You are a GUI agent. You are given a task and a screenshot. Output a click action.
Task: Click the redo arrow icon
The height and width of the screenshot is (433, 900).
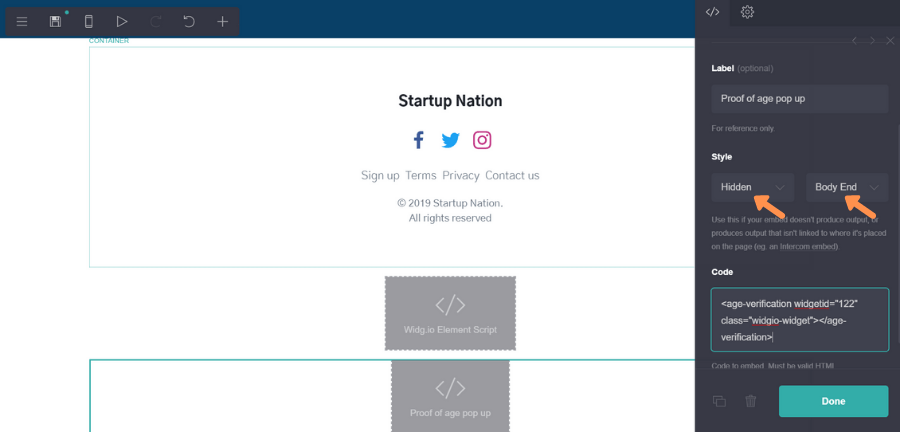pyautogui.click(x=156, y=22)
